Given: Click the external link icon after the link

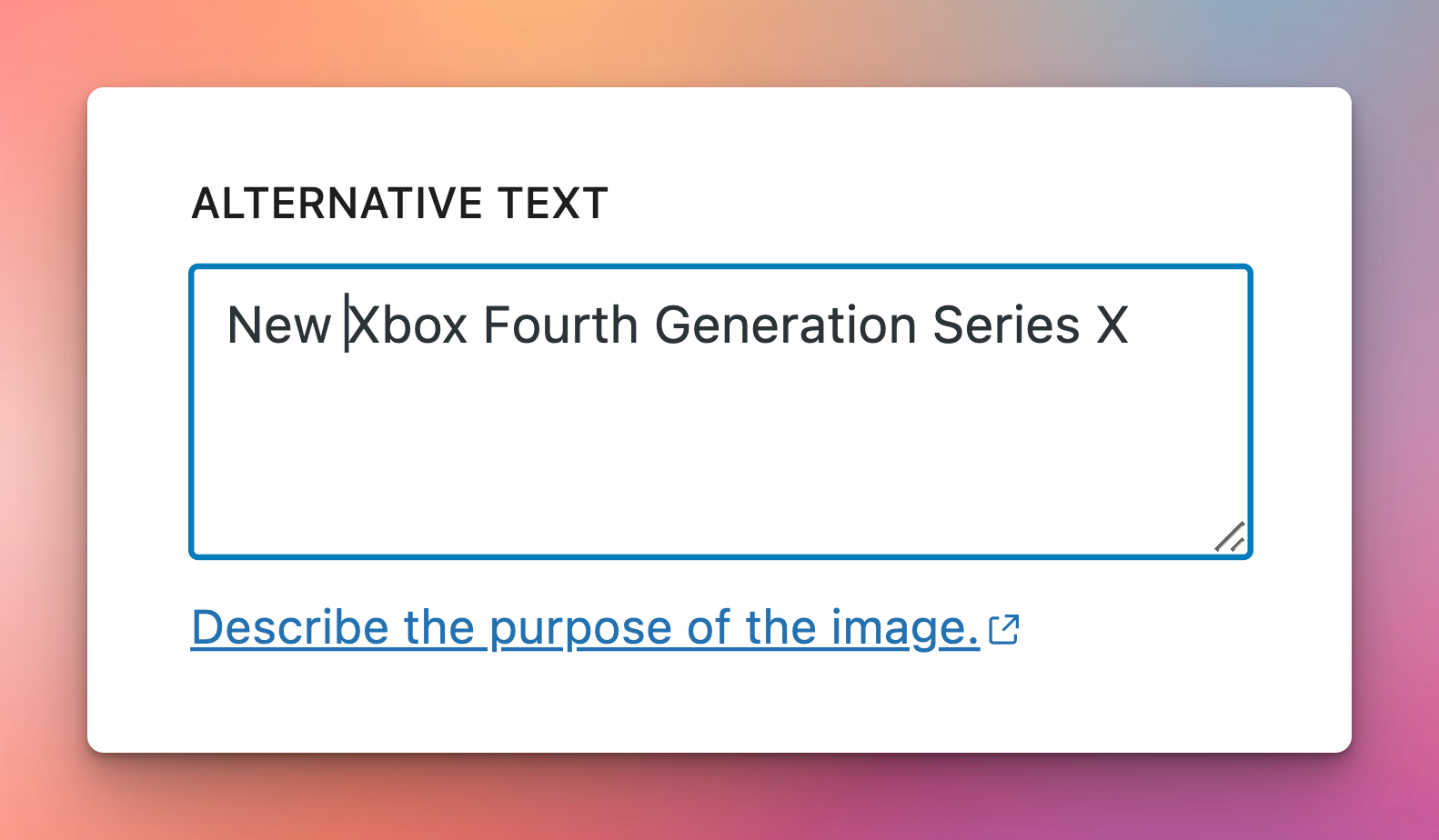Looking at the screenshot, I should (1003, 629).
